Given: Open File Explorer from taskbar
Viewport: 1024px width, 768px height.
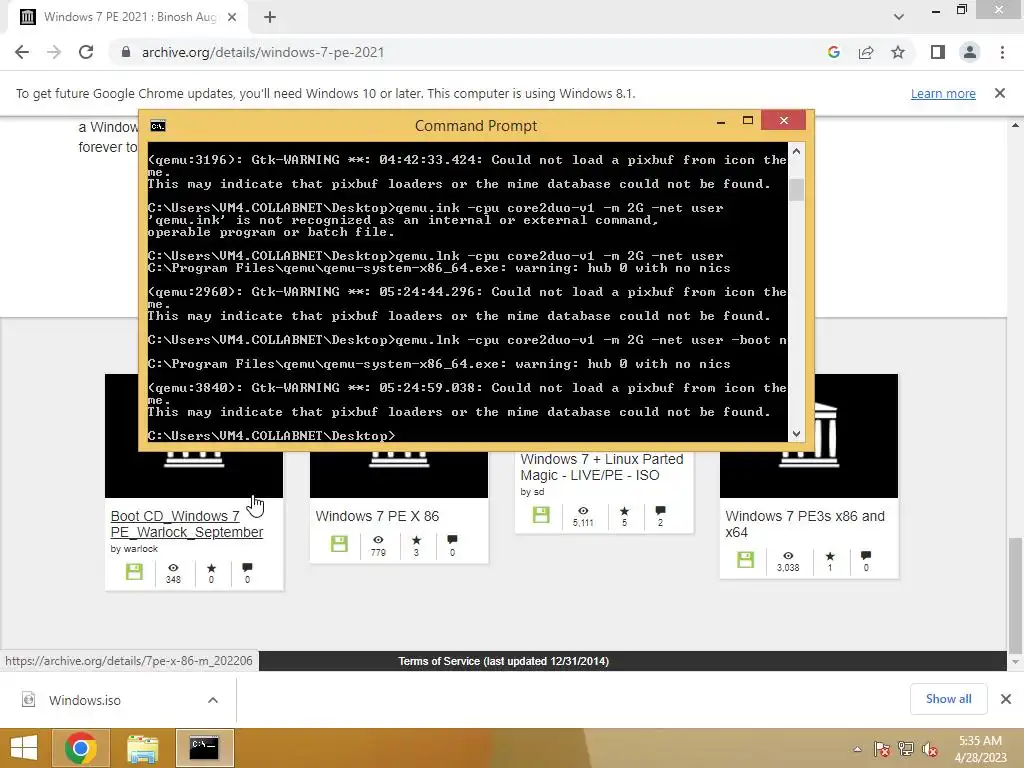Looking at the screenshot, I should 142,748.
